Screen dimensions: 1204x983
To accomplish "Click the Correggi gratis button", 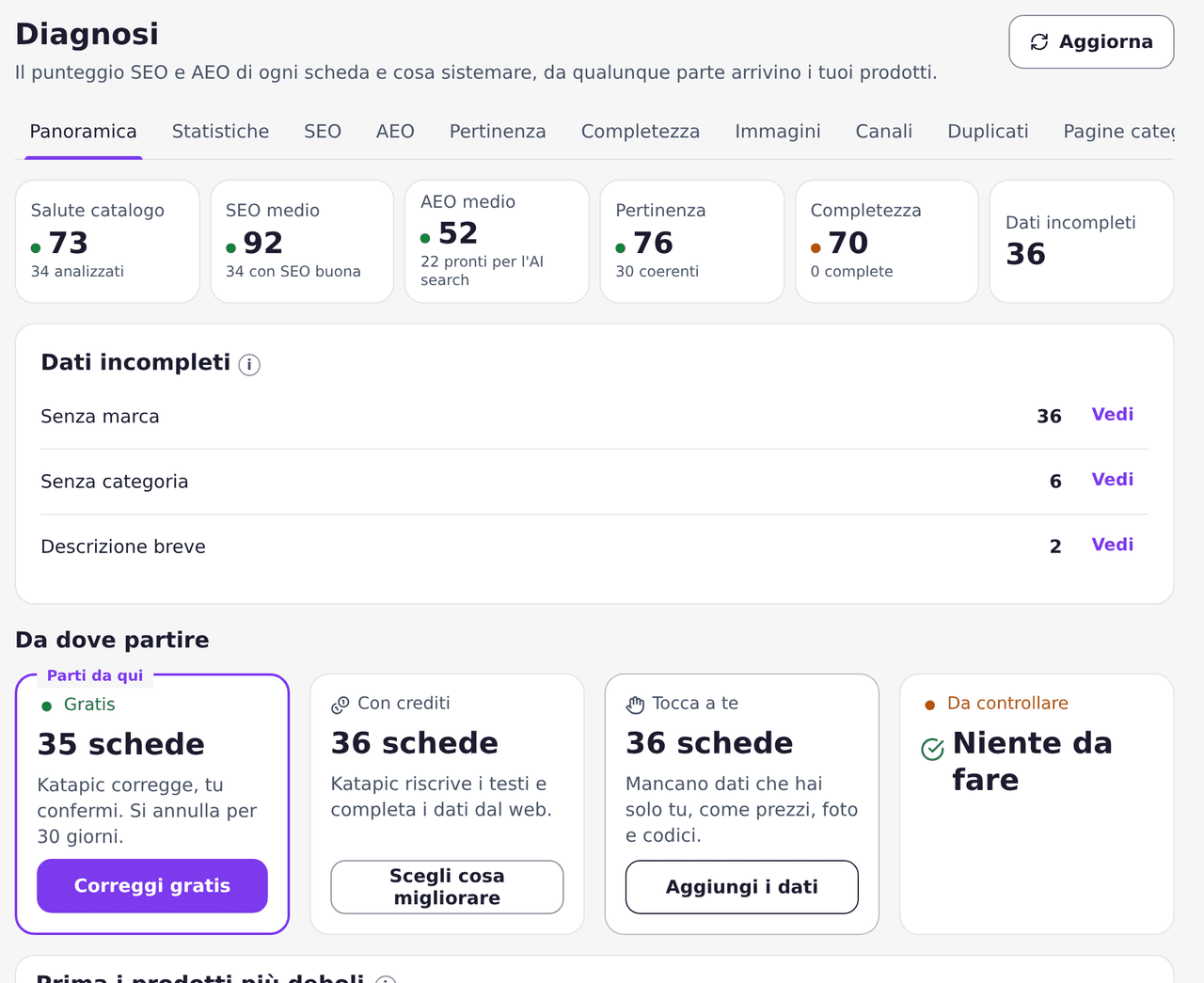I will point(152,886).
